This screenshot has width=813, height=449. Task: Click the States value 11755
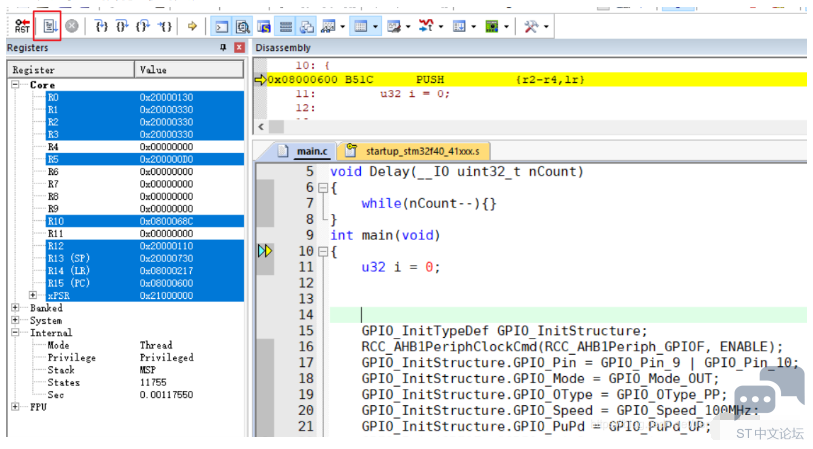click(x=153, y=382)
